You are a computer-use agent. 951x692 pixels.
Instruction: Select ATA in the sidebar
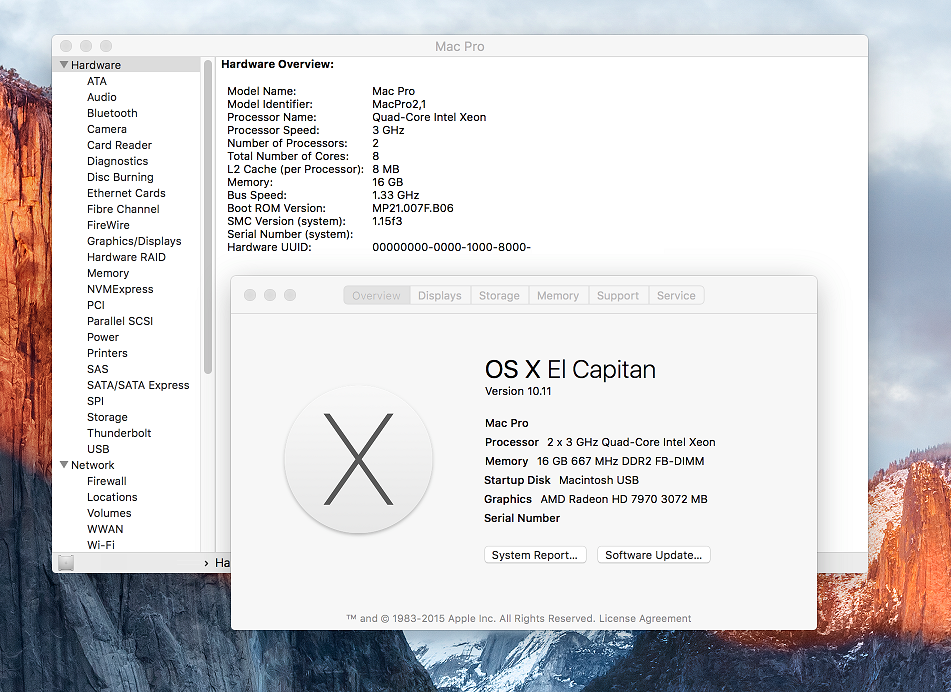pos(97,81)
